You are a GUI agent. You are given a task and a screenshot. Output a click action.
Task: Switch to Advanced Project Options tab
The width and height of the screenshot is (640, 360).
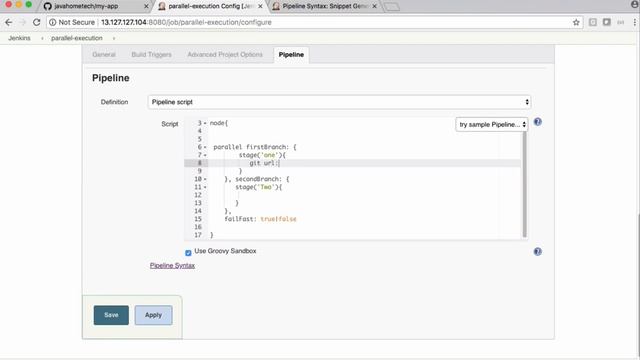tap(225, 55)
